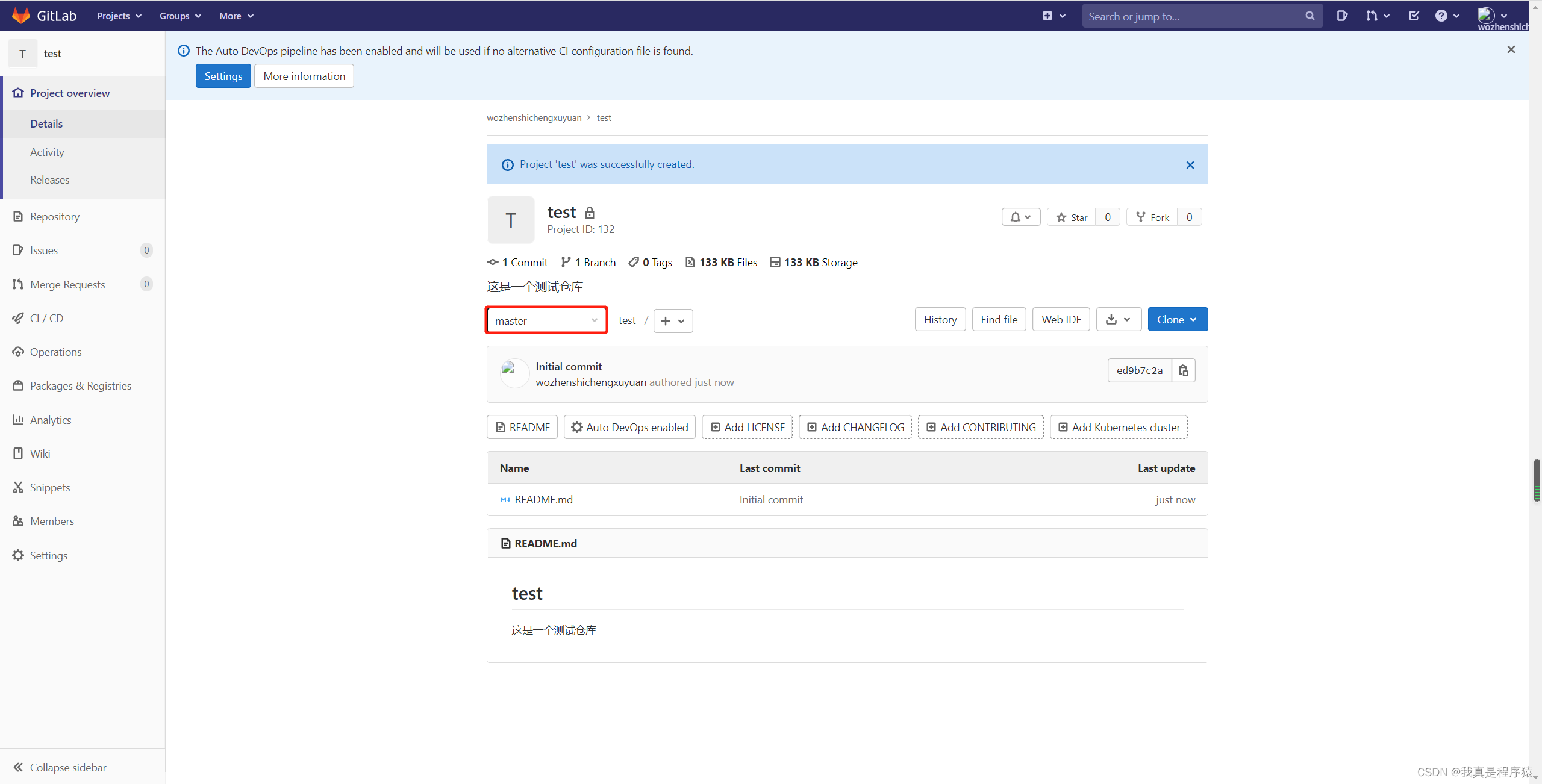
Task: Open Wiki in sidebar
Action: click(83, 453)
